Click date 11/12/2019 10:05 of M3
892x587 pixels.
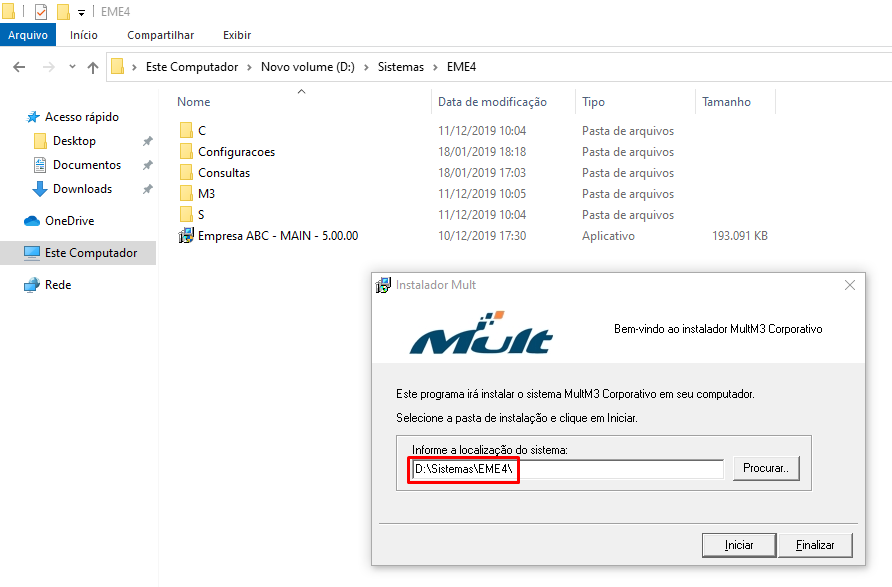click(x=482, y=194)
